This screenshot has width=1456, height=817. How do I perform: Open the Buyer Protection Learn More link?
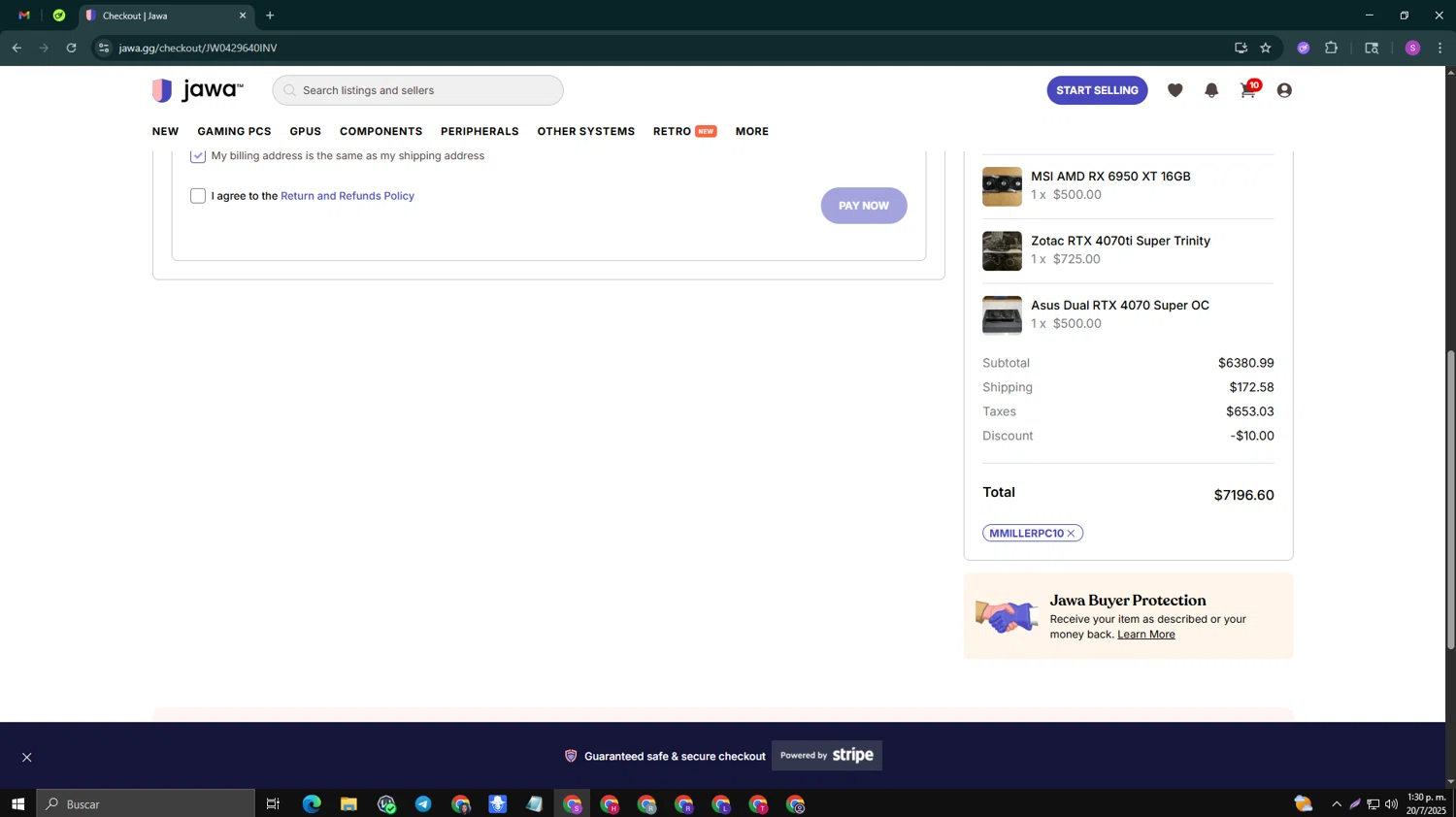1145,635
